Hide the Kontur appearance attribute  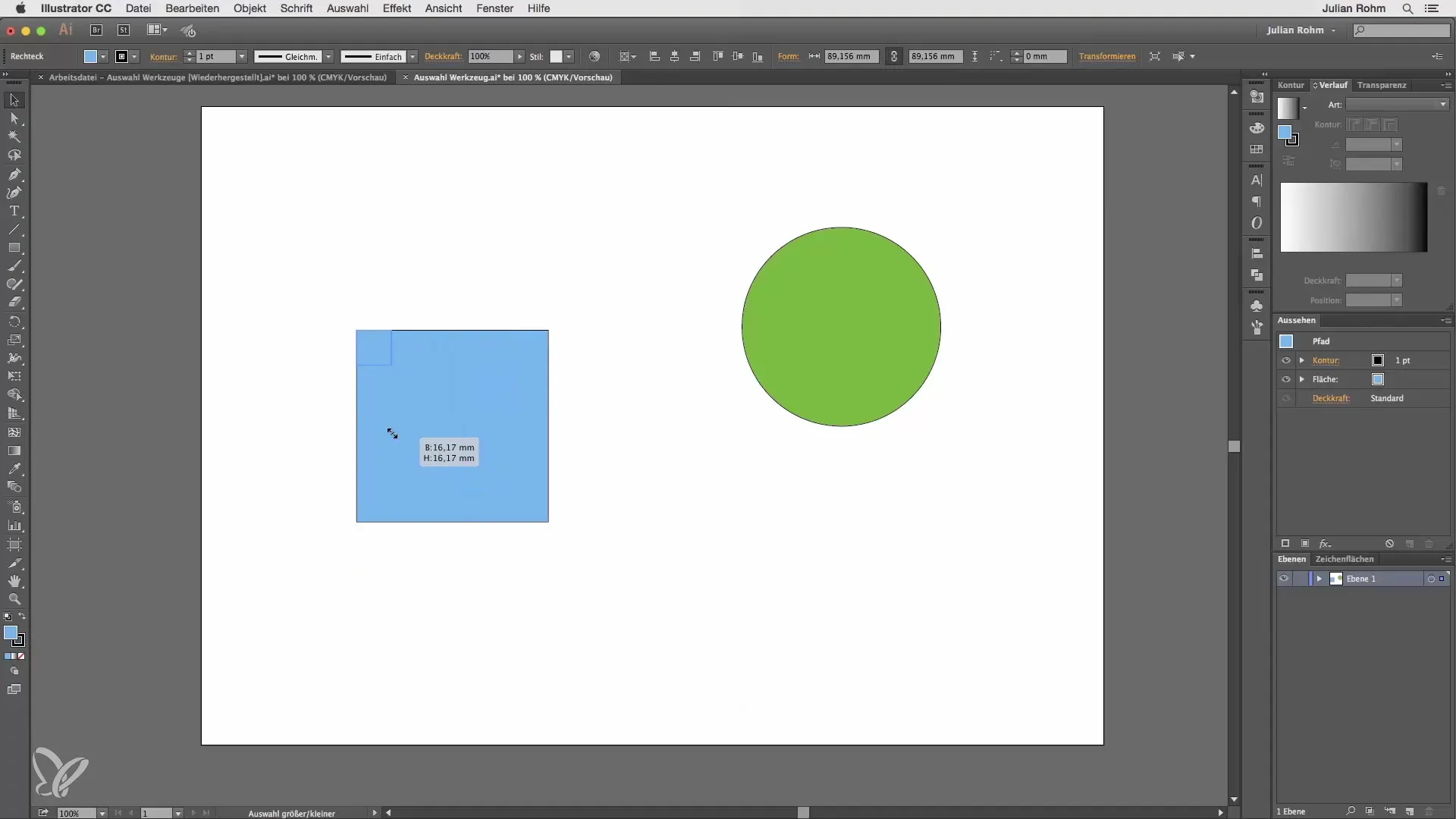point(1286,360)
